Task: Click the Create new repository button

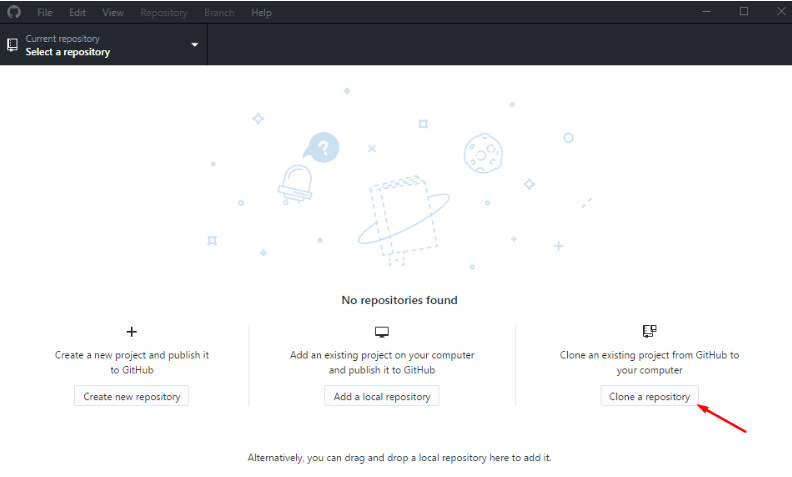Action: 131,396
